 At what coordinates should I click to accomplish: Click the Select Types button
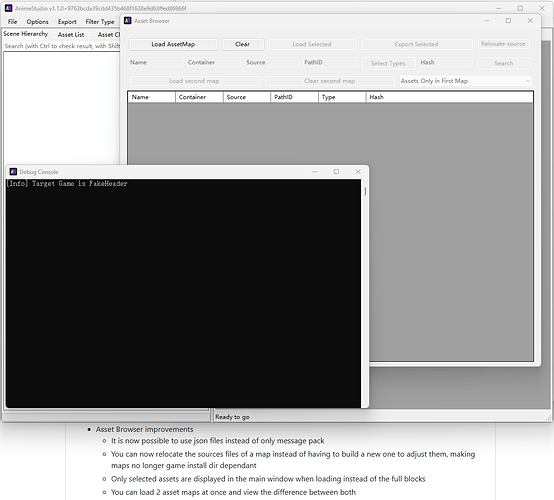click(x=388, y=63)
